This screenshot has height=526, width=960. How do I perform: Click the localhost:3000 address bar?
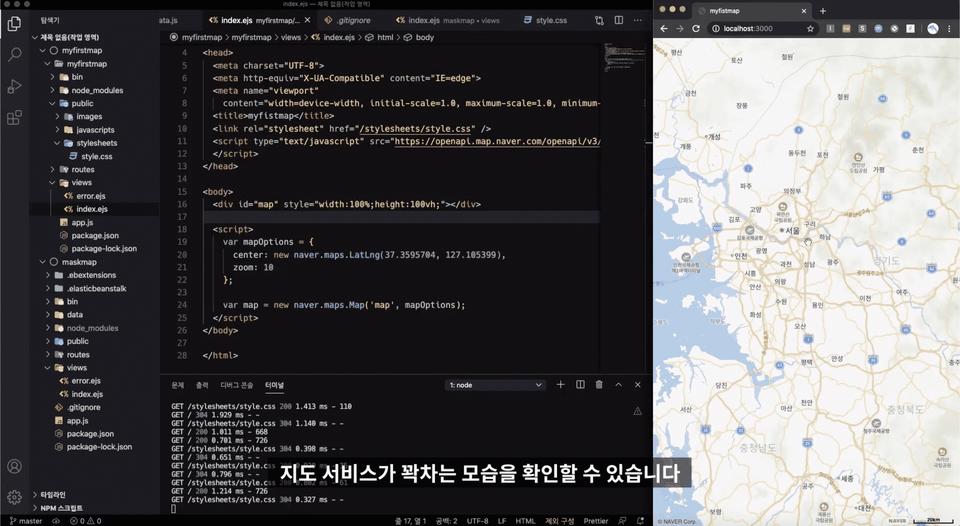point(759,28)
